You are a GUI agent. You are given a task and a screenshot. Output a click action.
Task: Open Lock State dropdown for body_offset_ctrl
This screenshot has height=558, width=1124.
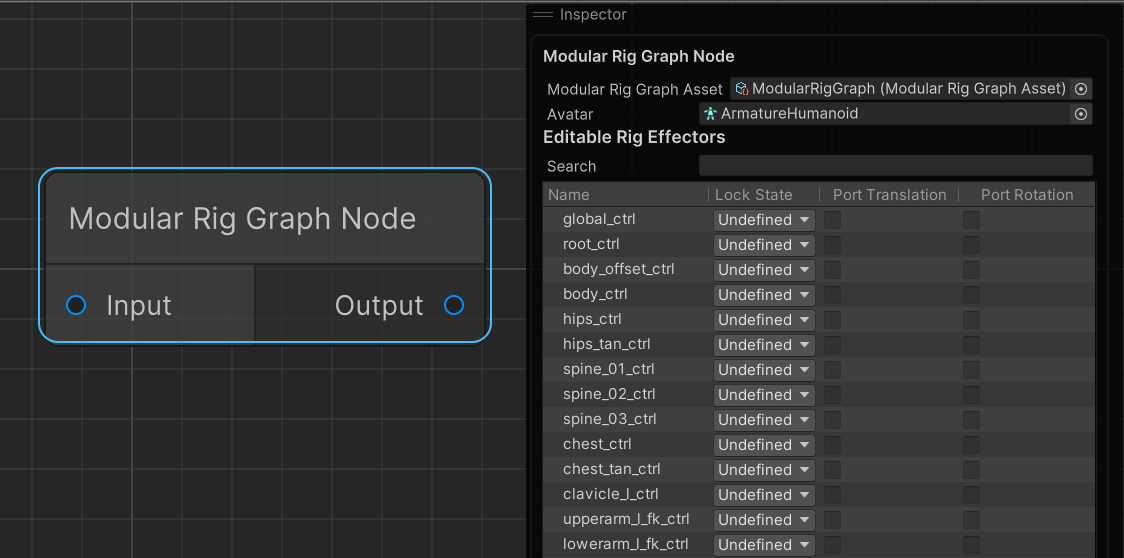coord(764,270)
